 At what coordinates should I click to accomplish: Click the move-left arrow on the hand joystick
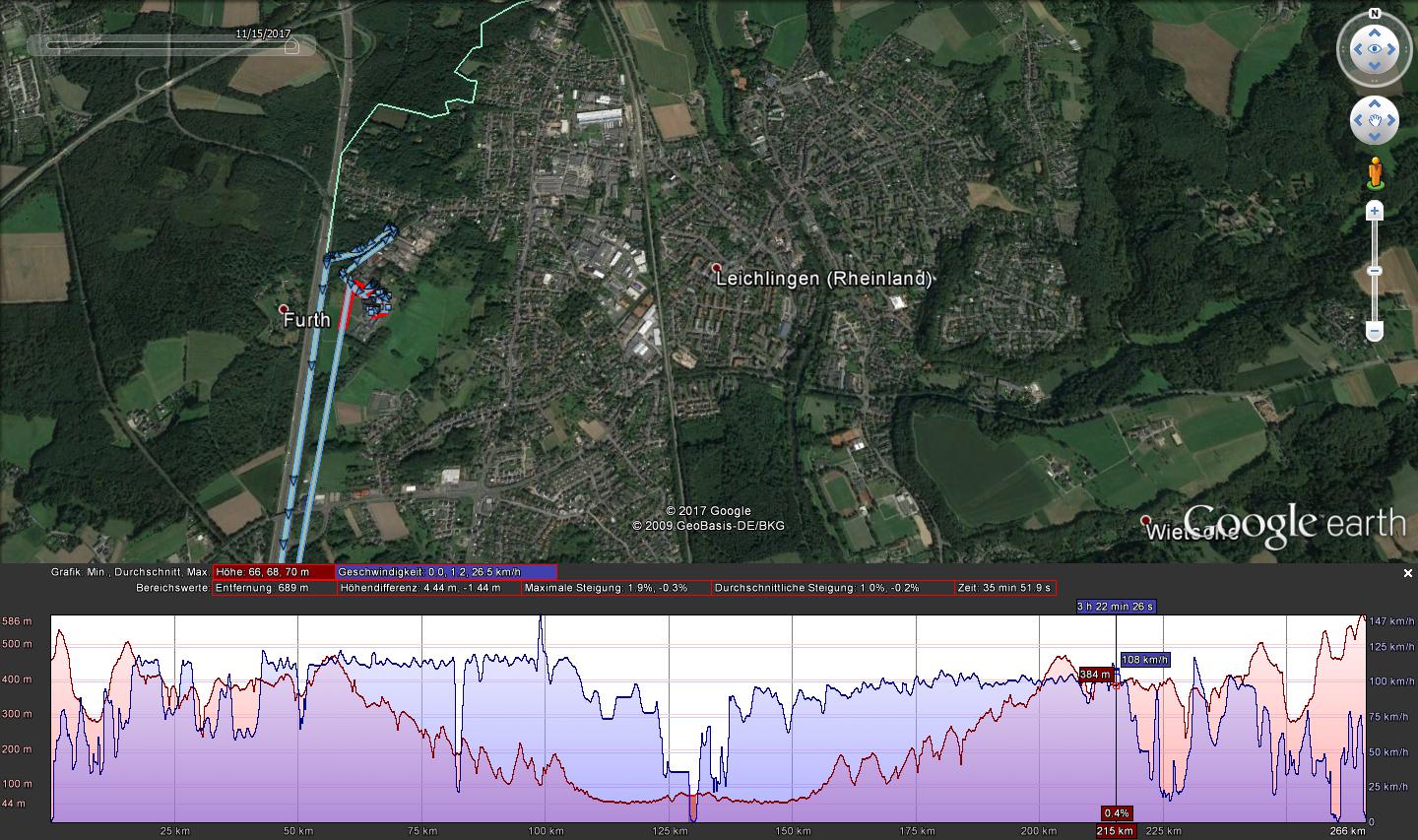click(1357, 121)
